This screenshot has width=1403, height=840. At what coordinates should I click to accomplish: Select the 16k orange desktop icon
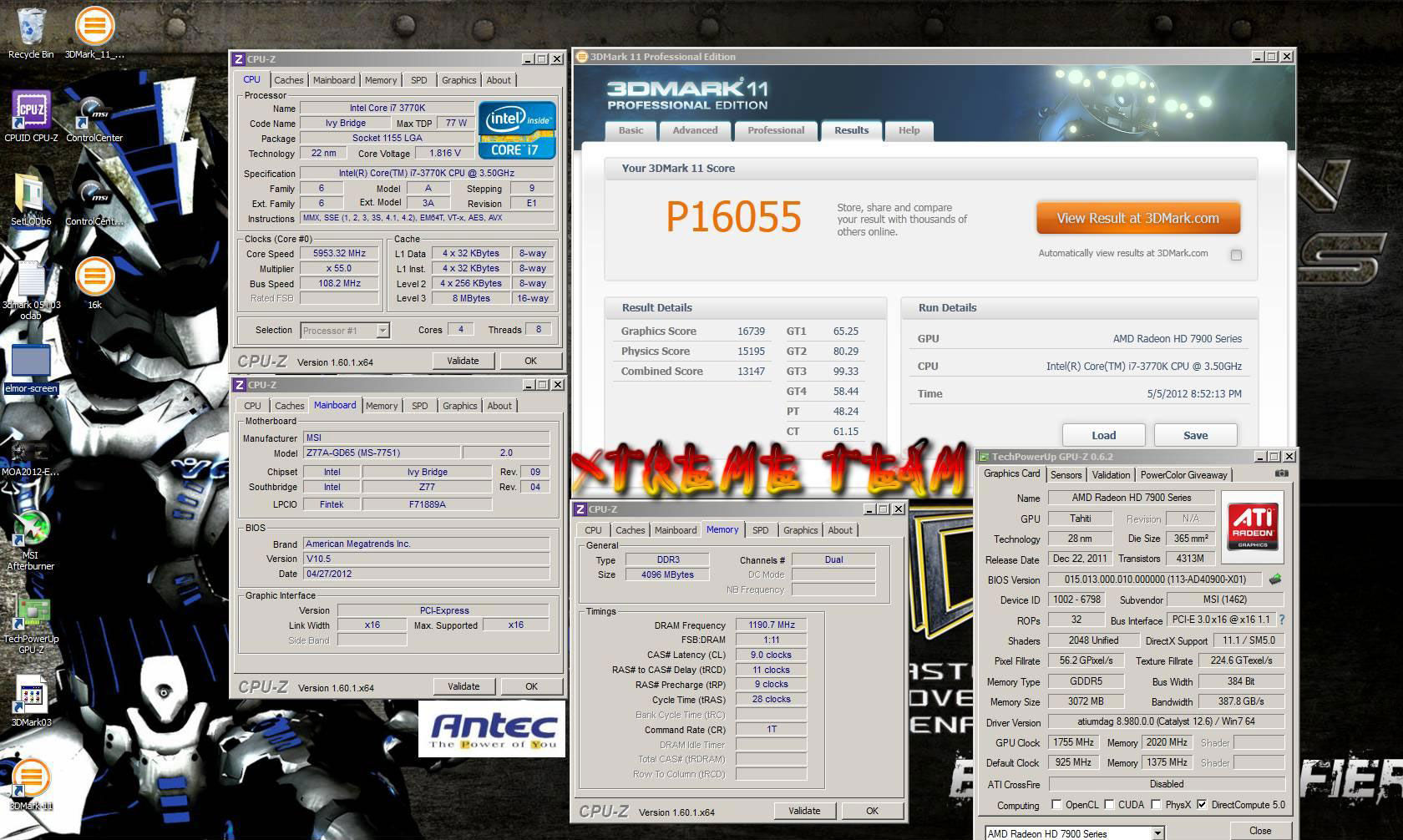click(94, 284)
